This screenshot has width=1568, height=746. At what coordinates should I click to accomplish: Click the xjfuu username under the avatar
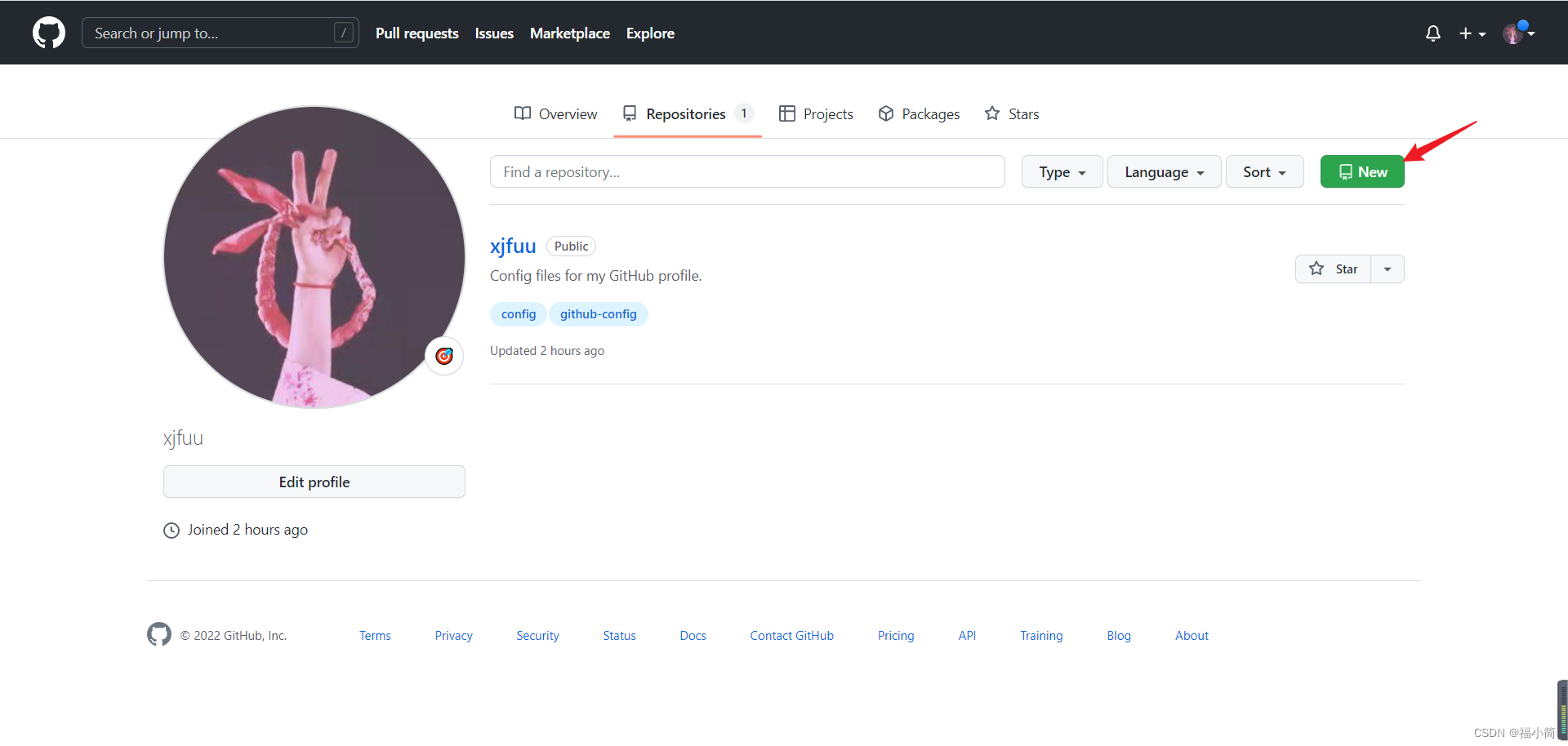183,438
